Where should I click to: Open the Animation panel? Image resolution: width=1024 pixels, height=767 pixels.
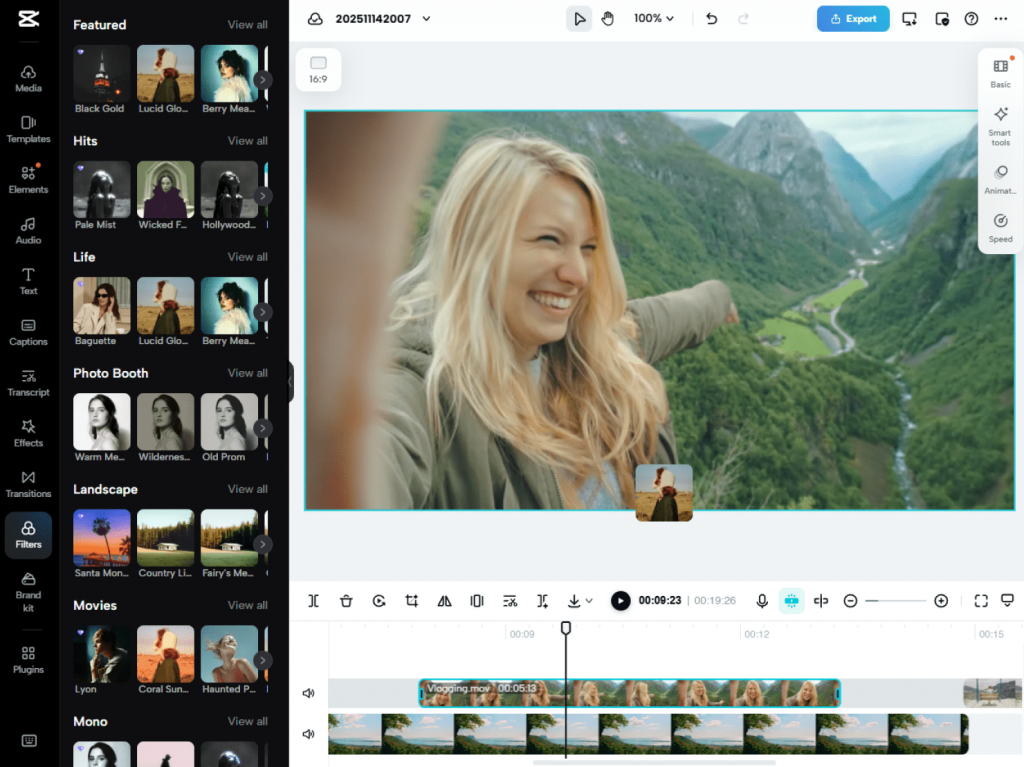click(1000, 180)
